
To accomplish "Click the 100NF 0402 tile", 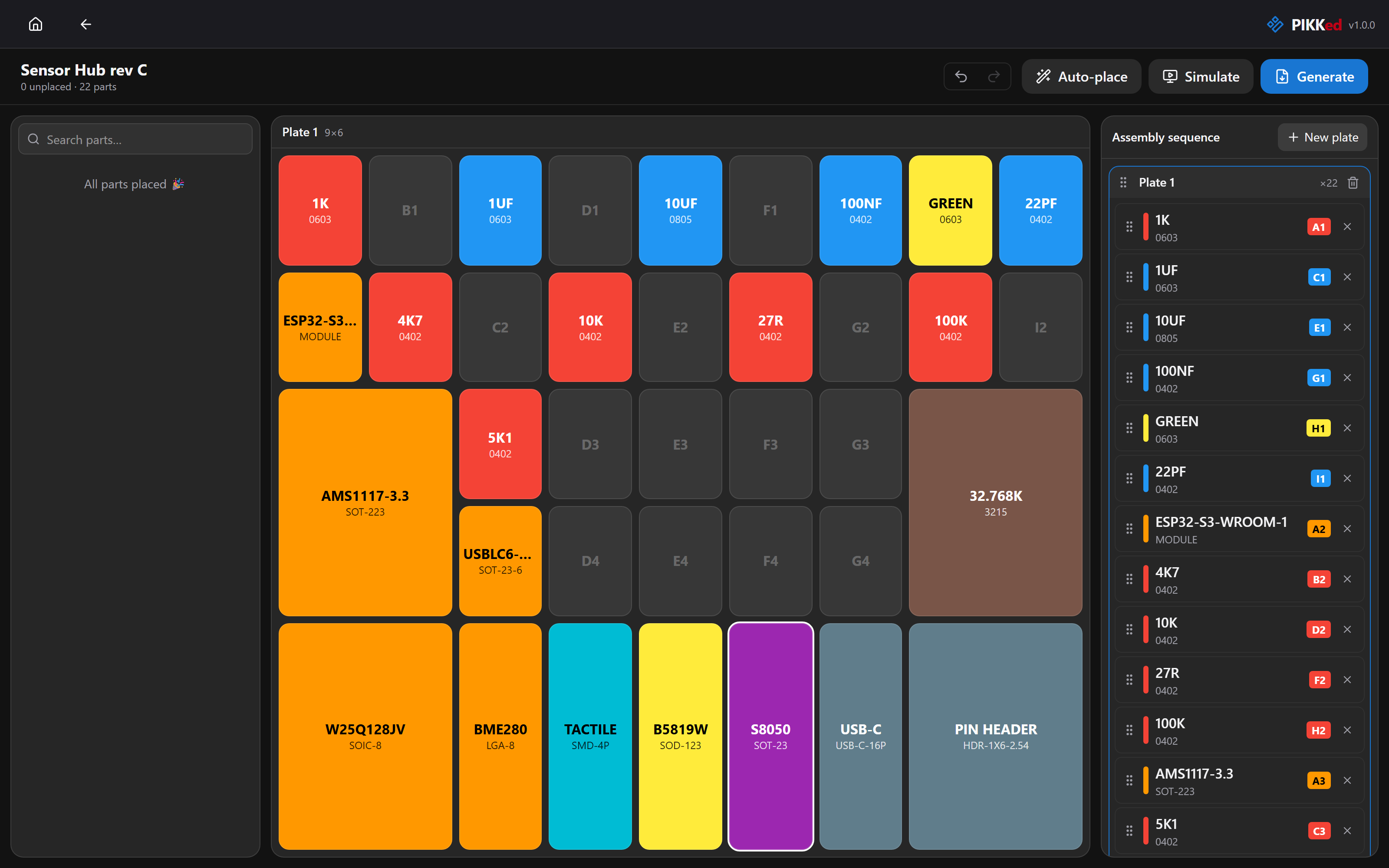I will [861, 210].
